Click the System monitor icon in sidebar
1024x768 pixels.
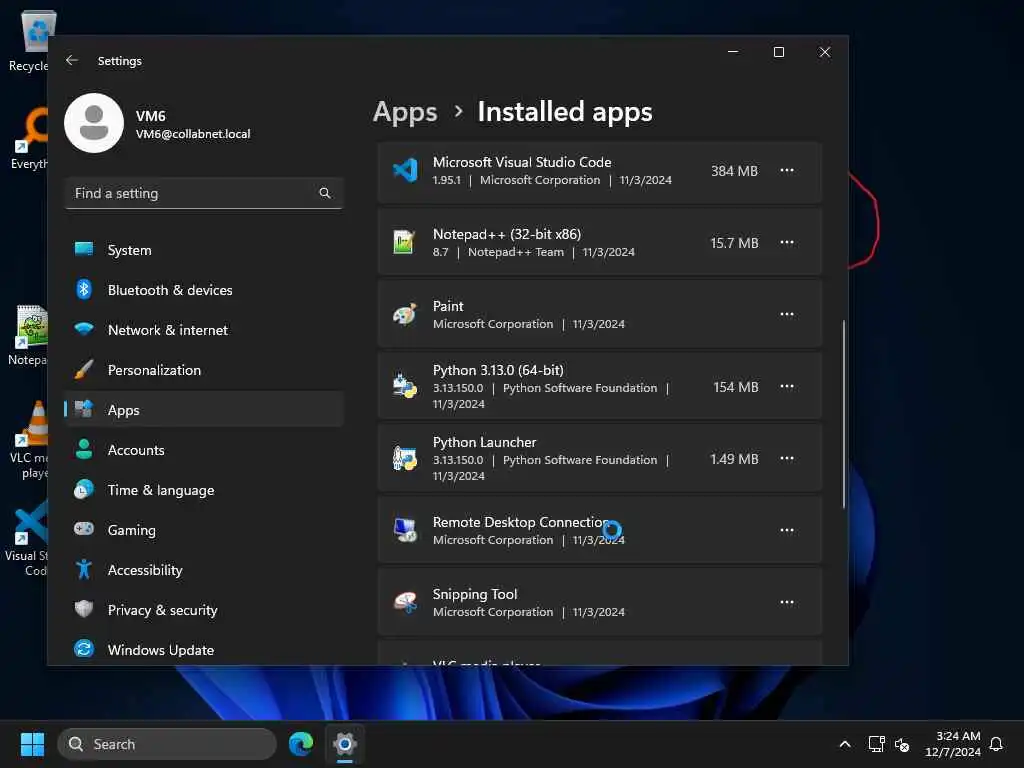tap(84, 249)
